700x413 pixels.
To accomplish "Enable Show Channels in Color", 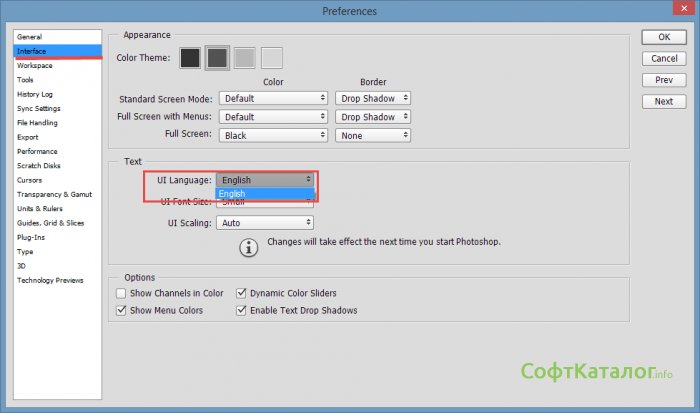I will tap(121, 294).
